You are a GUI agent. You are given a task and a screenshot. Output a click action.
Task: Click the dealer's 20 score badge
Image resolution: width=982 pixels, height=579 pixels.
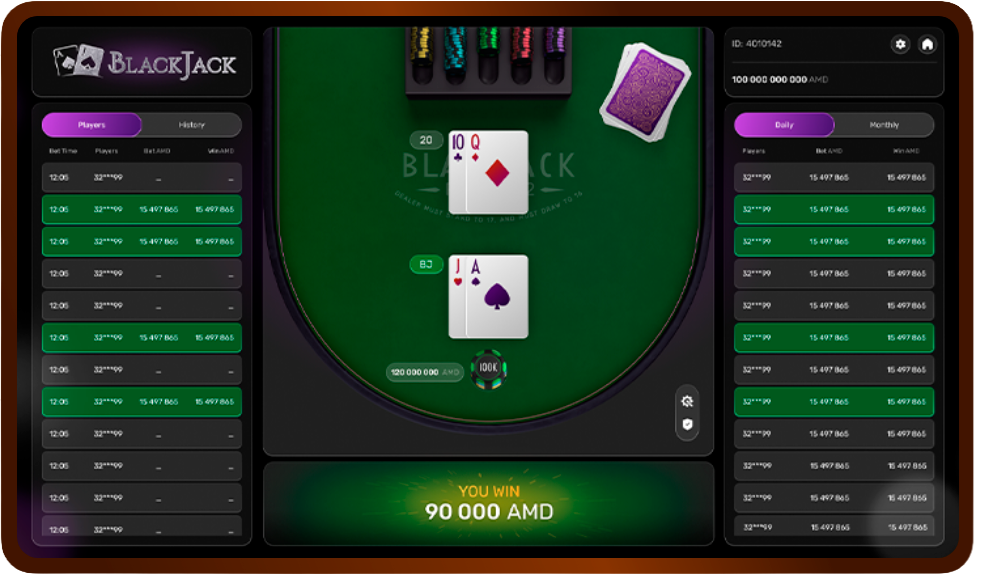426,140
